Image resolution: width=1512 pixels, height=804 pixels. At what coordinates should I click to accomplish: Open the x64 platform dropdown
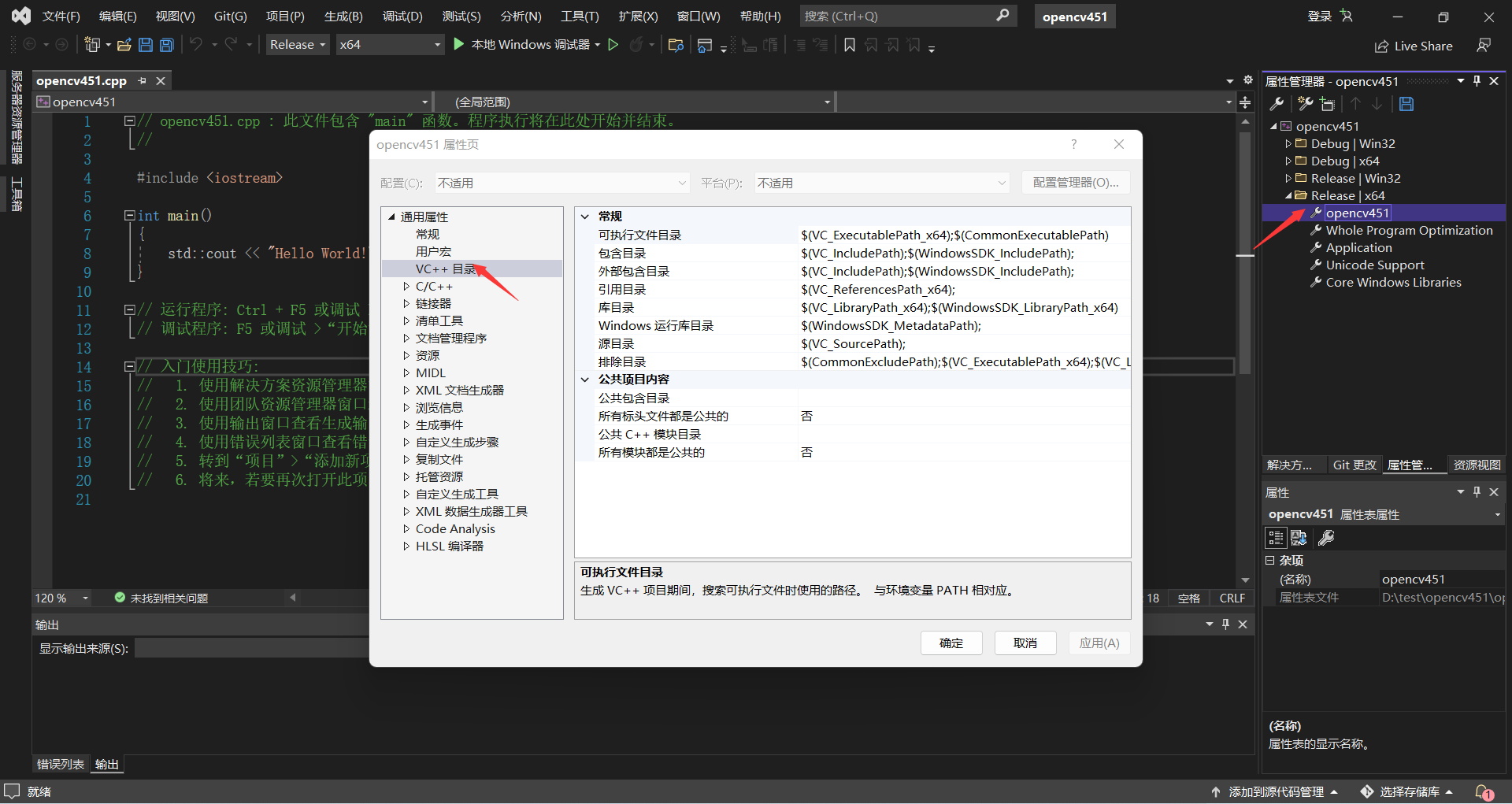pos(390,45)
